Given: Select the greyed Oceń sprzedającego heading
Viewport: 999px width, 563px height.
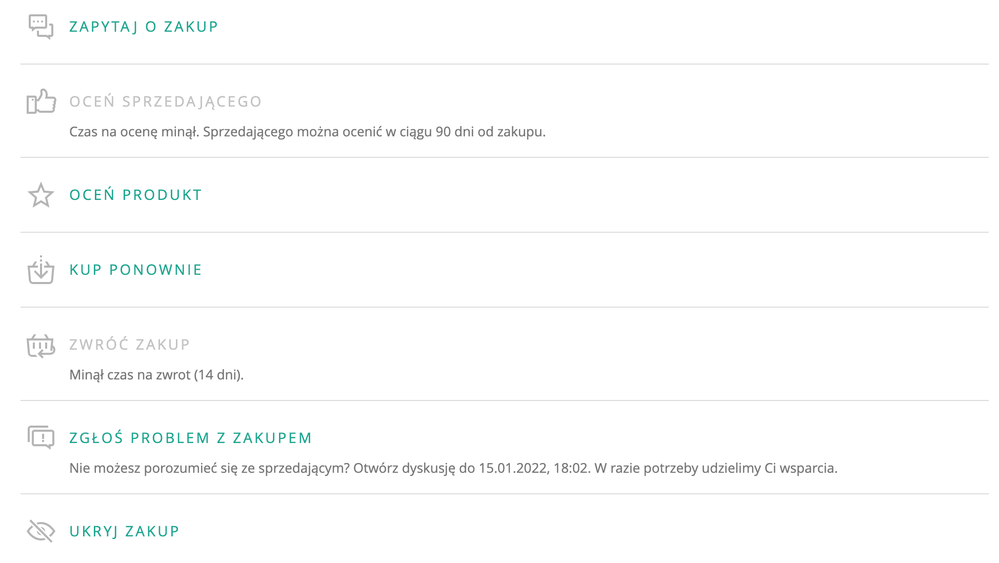Looking at the screenshot, I should tap(165, 101).
